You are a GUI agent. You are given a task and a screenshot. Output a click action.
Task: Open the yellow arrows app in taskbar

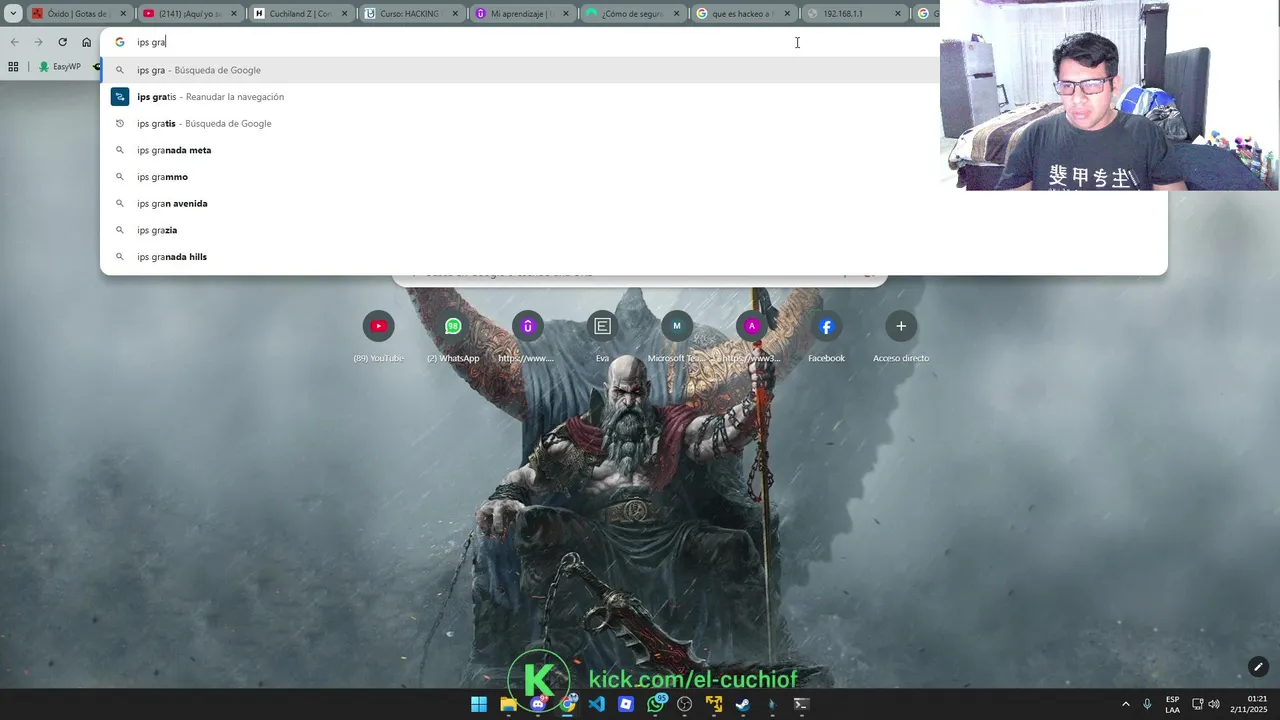tap(714, 704)
